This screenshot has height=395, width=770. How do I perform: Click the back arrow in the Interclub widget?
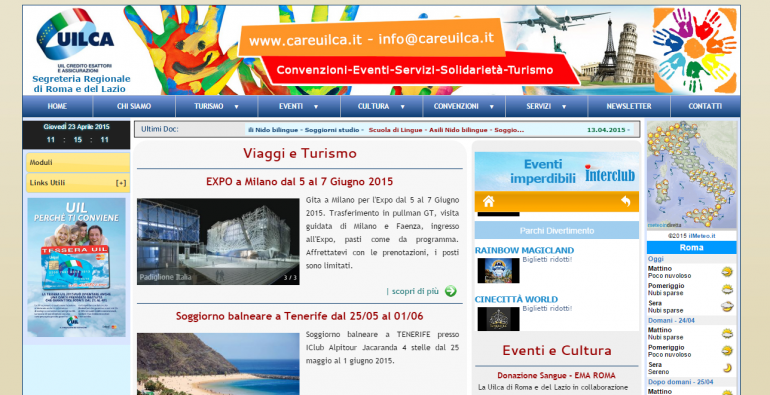coord(626,201)
